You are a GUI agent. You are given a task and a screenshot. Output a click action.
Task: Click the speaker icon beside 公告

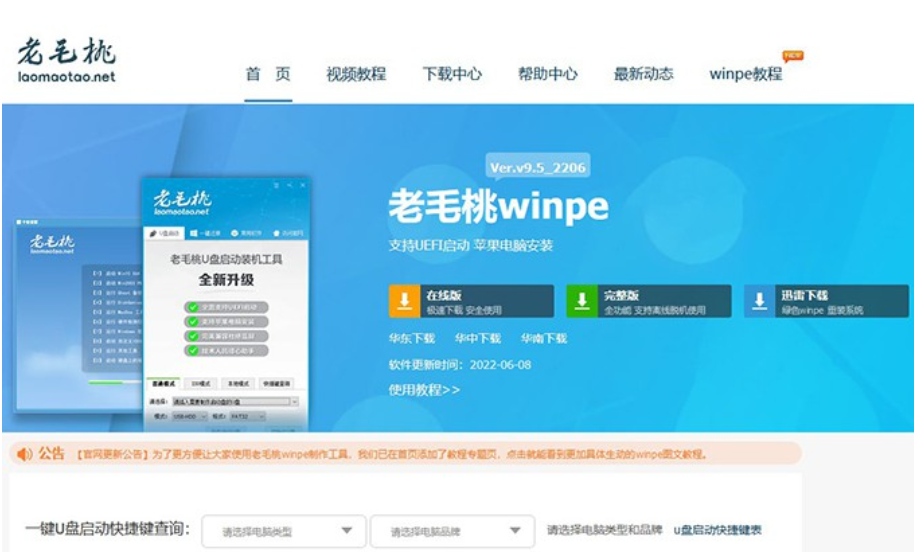tap(24, 453)
